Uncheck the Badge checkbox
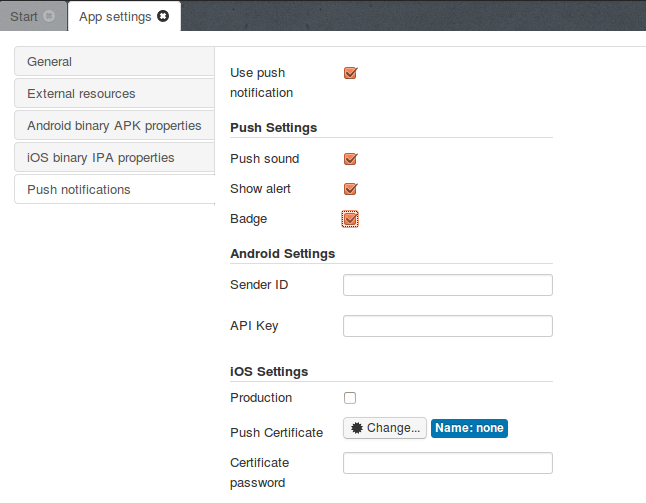The image size is (646, 503). pyautogui.click(x=350, y=219)
